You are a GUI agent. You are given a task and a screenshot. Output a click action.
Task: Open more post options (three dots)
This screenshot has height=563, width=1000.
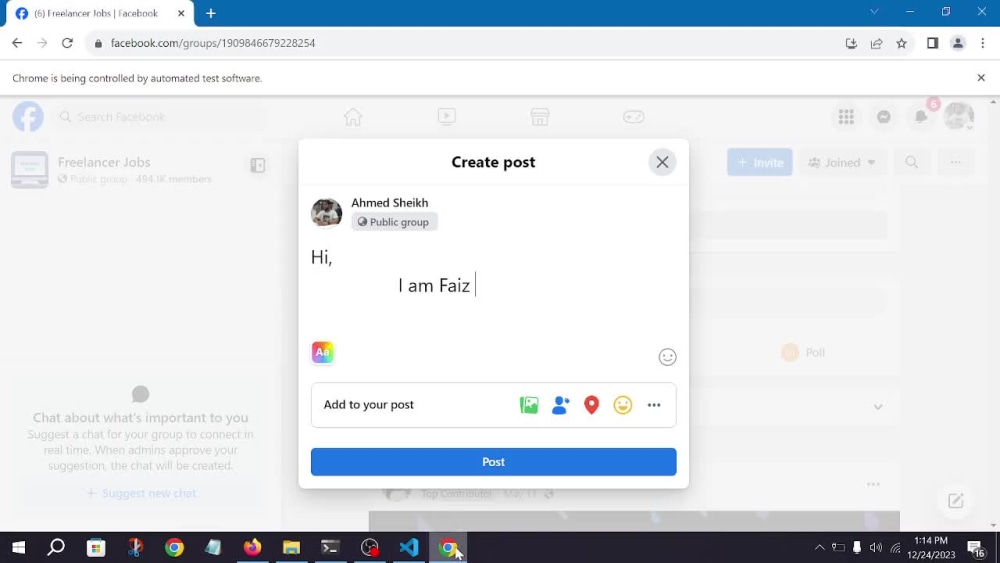coord(654,405)
